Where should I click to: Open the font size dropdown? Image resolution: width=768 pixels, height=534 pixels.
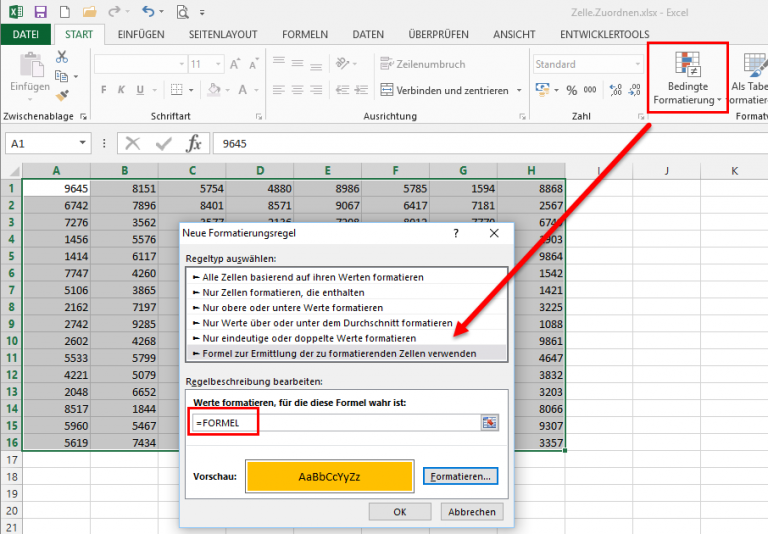218,64
